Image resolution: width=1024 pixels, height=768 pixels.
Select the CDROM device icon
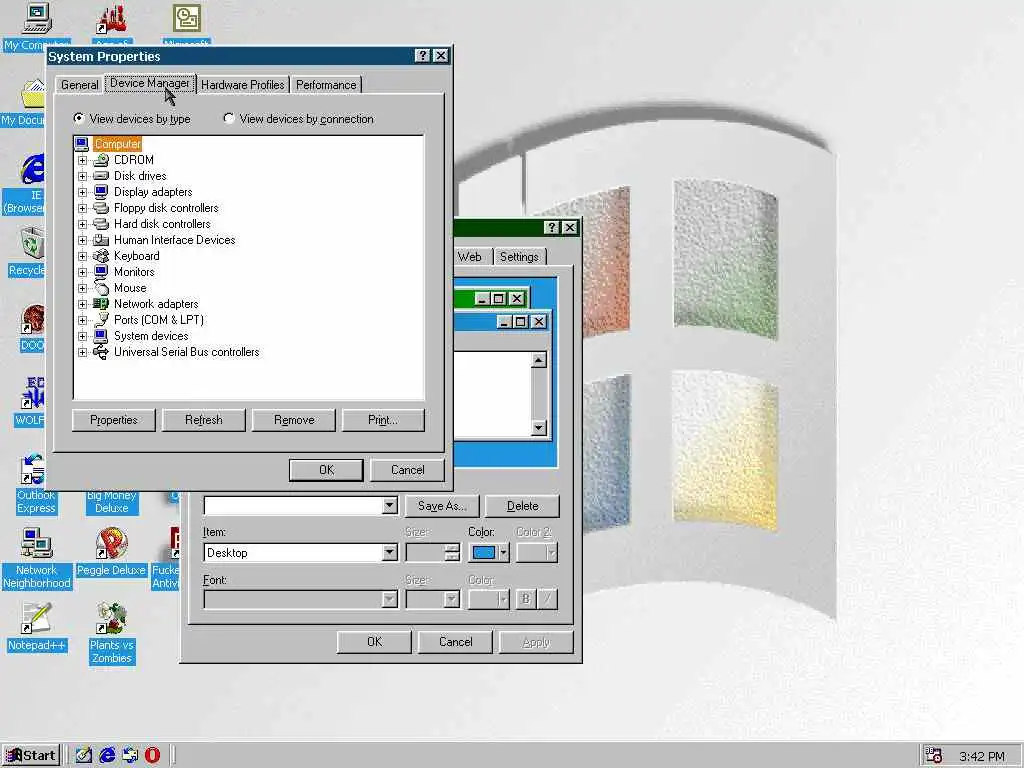(101, 160)
